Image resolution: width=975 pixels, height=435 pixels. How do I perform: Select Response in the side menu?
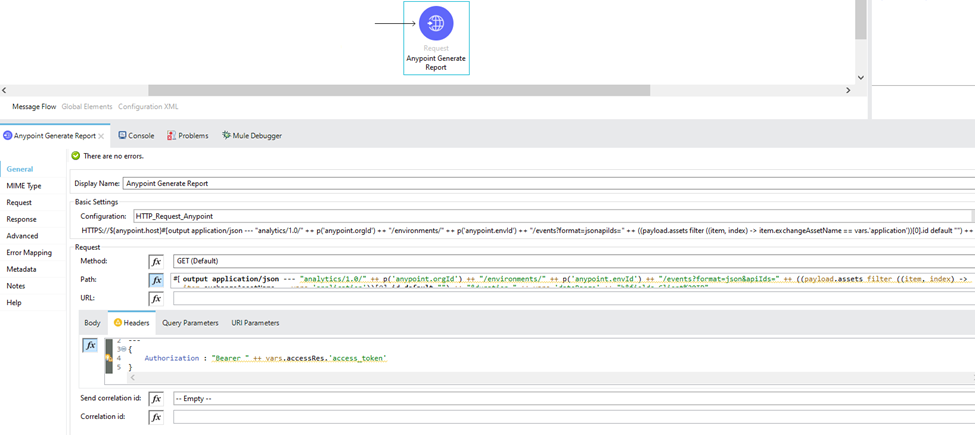tap(21, 219)
